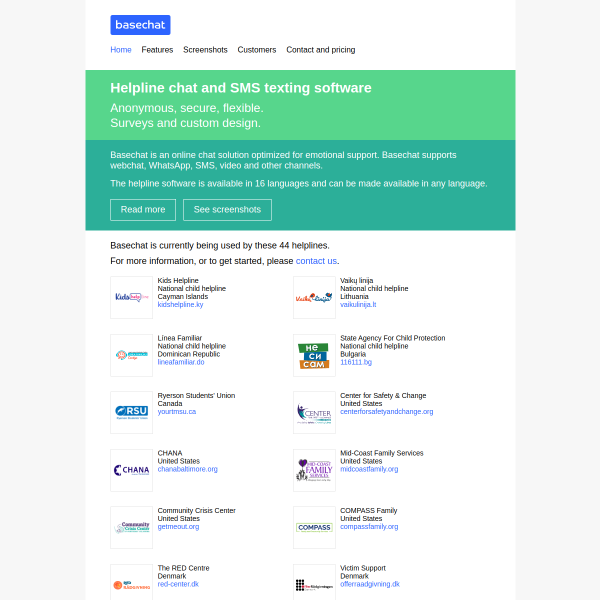Click the Kids Helpline logo
Screen dimensions: 600x600
(131, 297)
